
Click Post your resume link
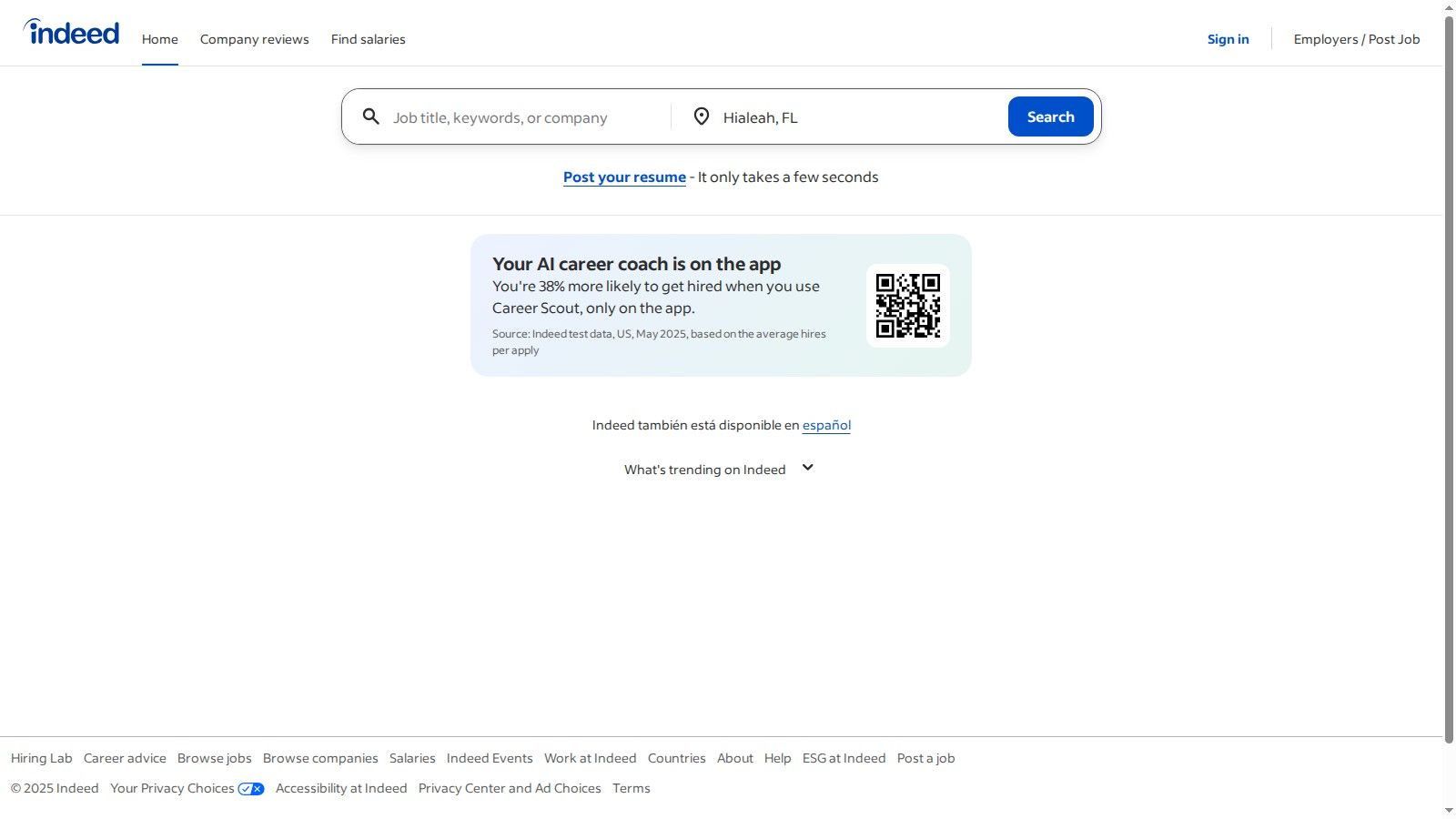[x=624, y=177]
